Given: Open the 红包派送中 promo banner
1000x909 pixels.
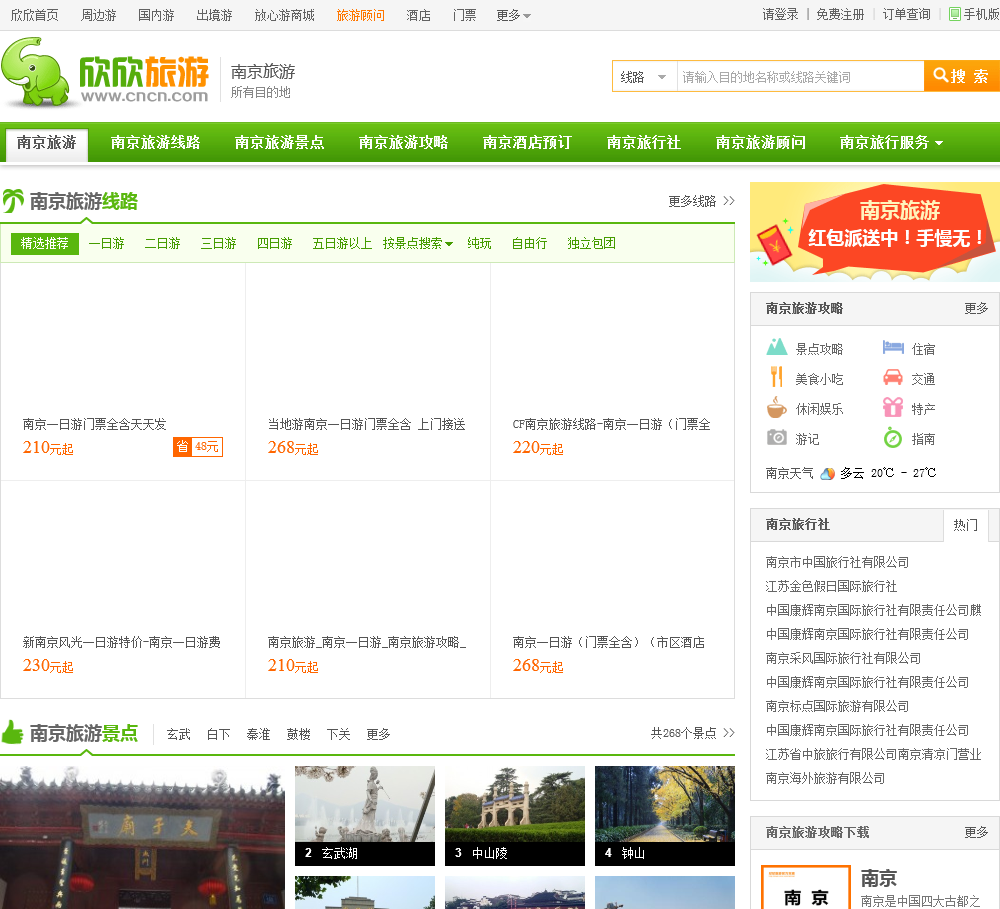Looking at the screenshot, I should point(875,232).
